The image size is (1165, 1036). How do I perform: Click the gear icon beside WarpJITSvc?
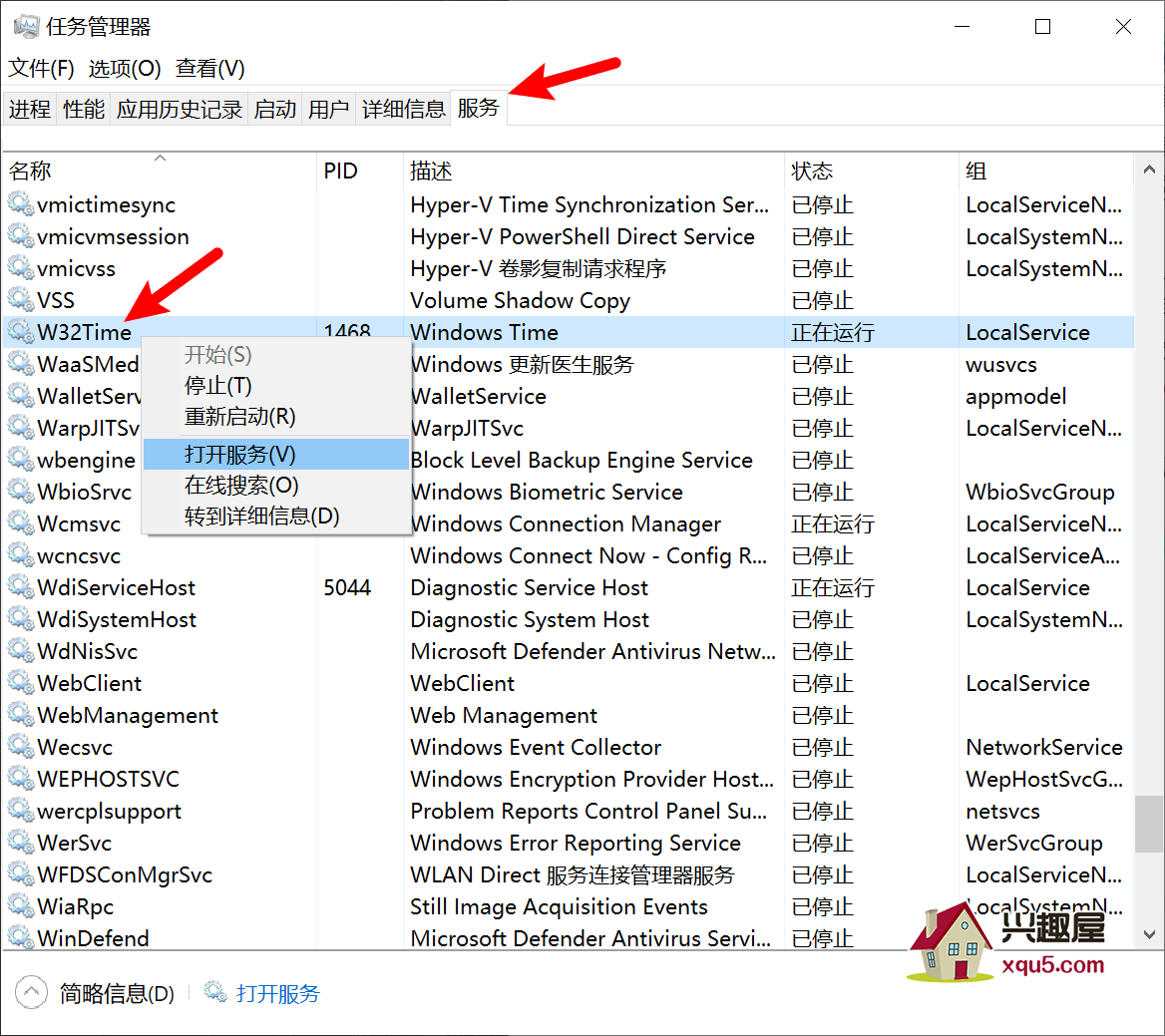coord(21,428)
